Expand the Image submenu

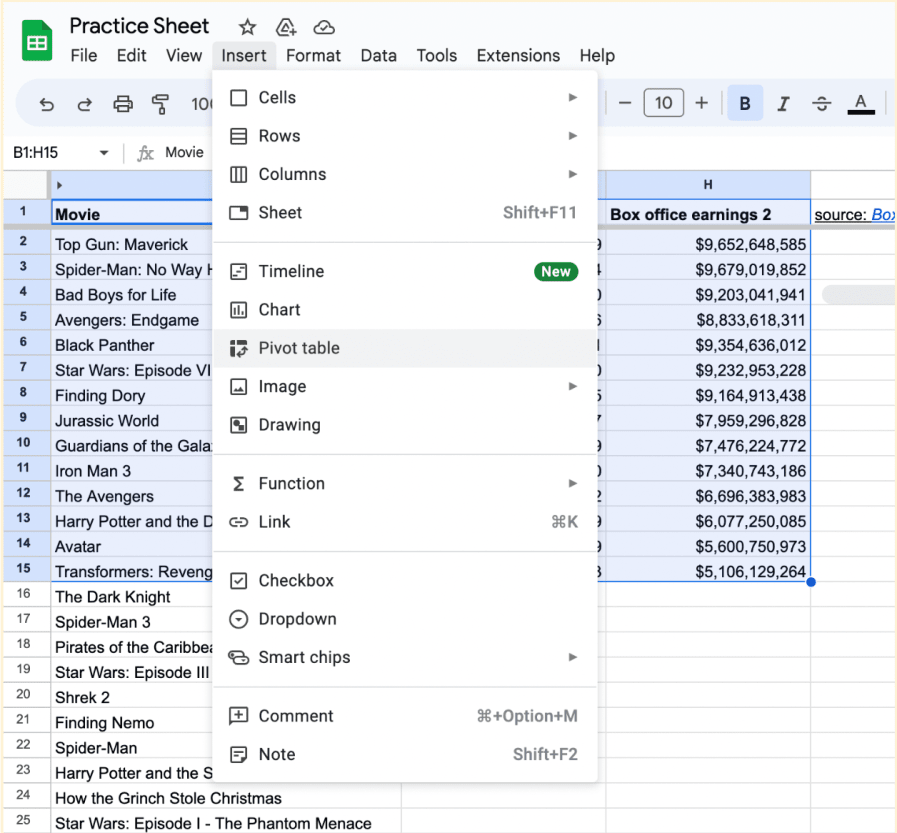(x=405, y=386)
